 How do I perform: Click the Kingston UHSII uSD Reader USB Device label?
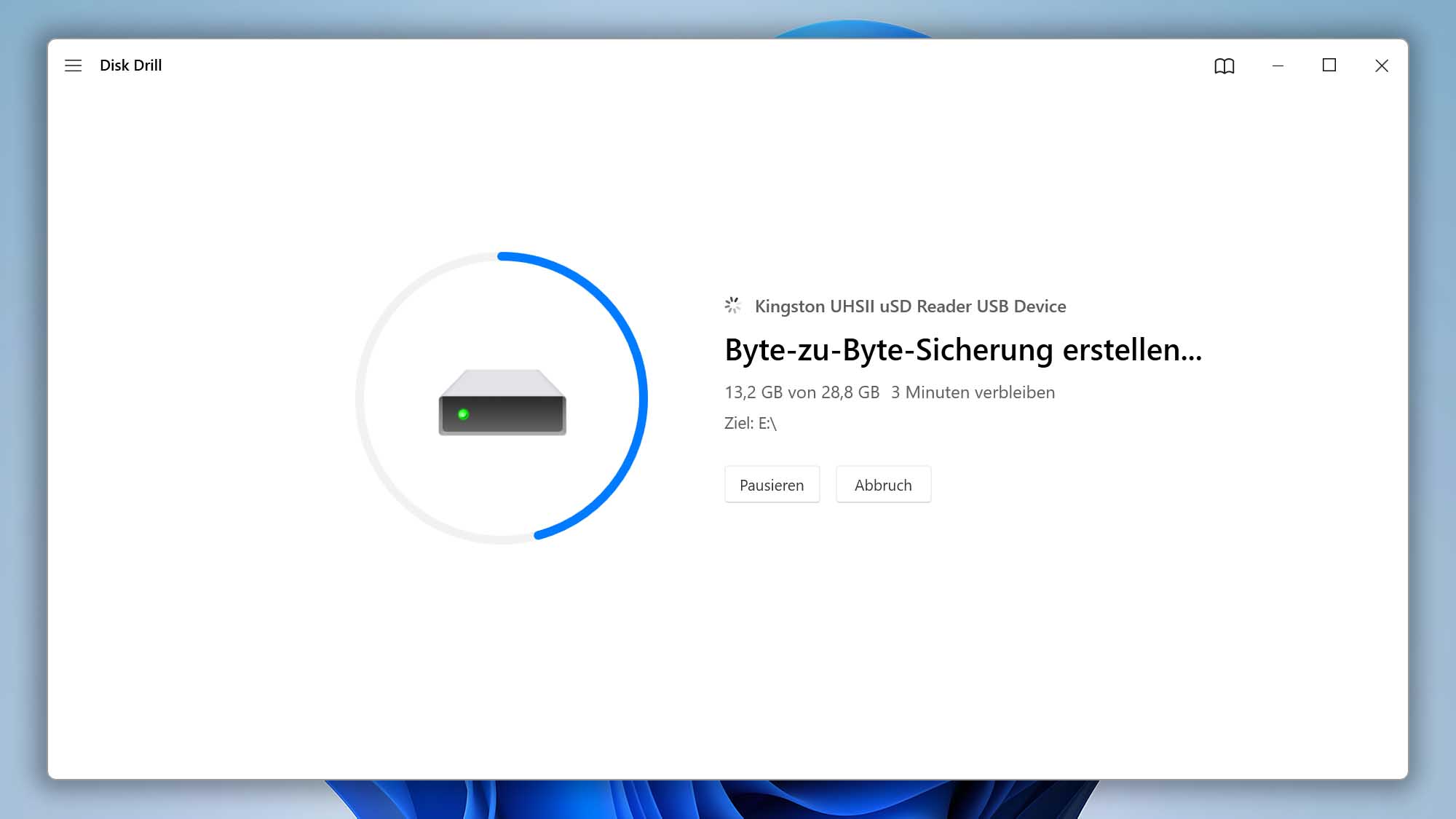tap(910, 306)
